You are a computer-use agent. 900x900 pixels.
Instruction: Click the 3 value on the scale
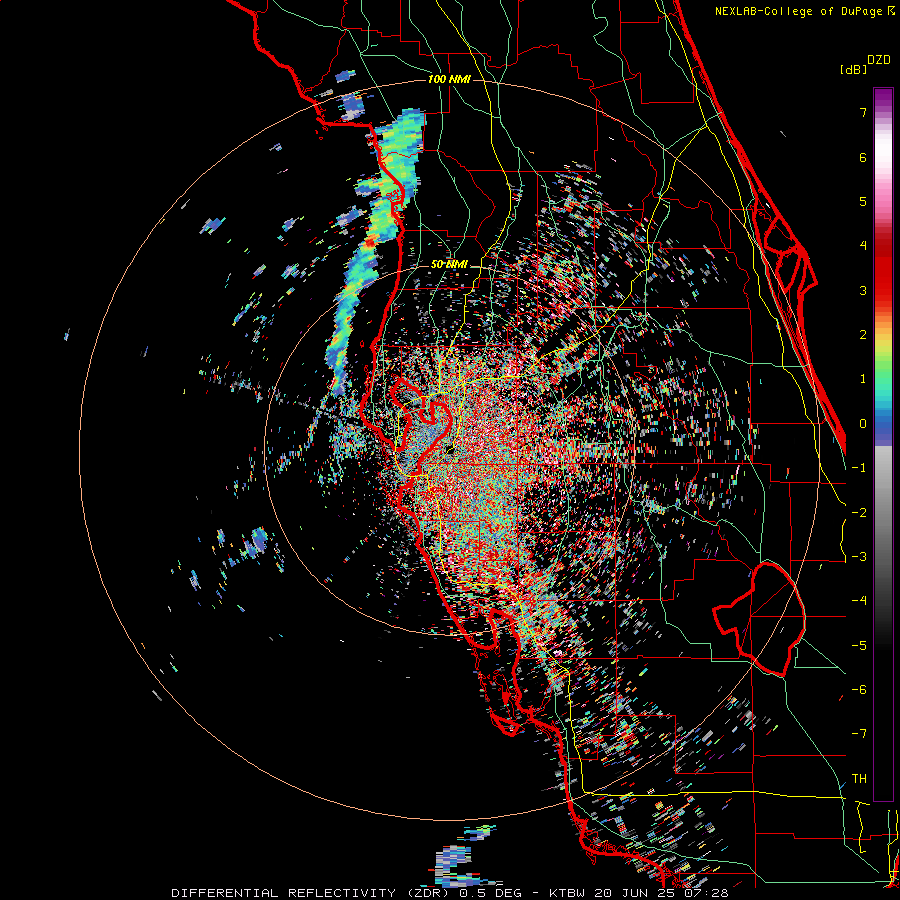[863, 290]
